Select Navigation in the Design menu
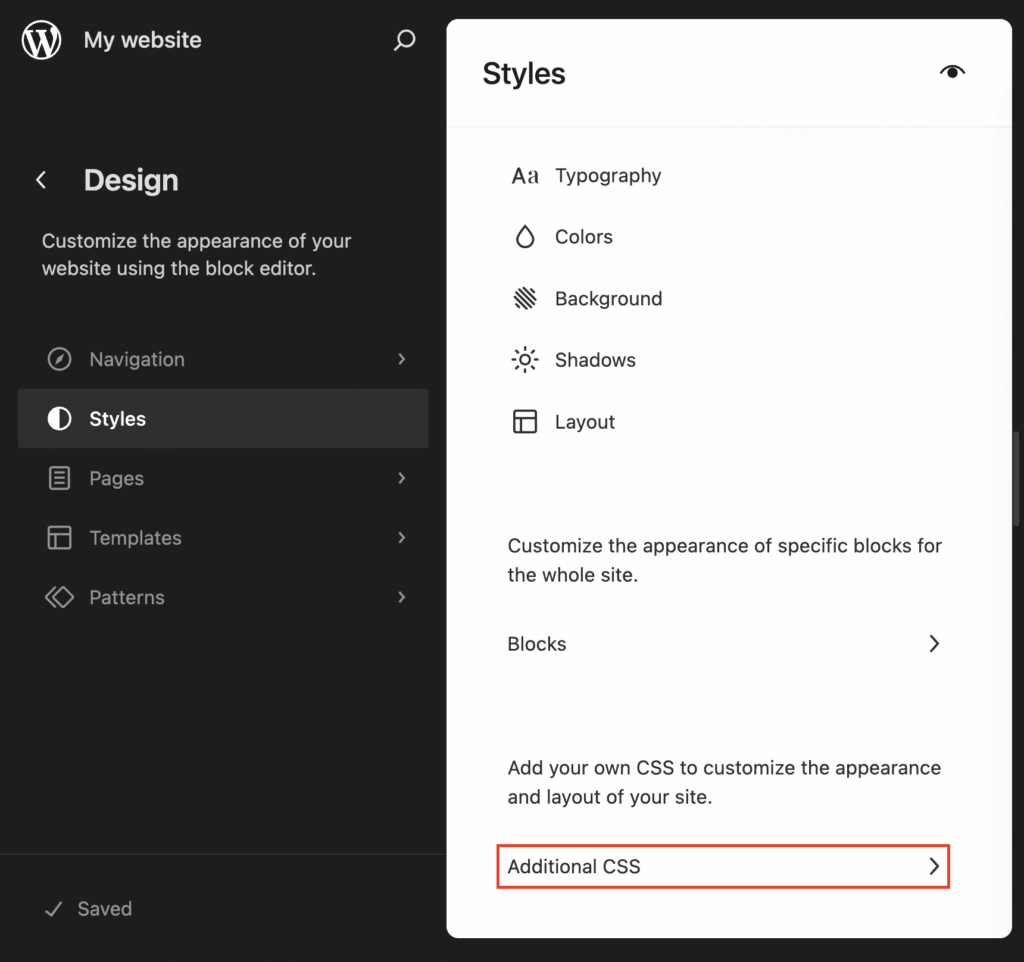Image resolution: width=1024 pixels, height=962 pixels. pos(136,359)
